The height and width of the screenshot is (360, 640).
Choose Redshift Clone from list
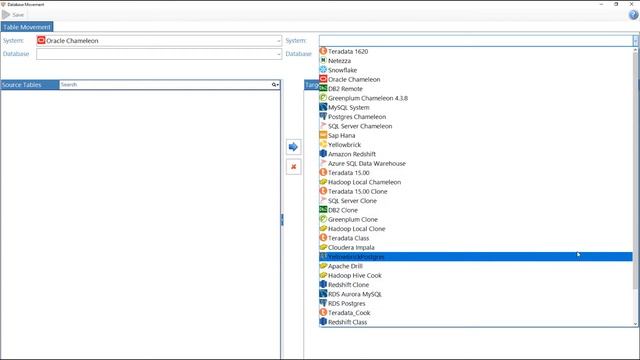(x=476, y=284)
